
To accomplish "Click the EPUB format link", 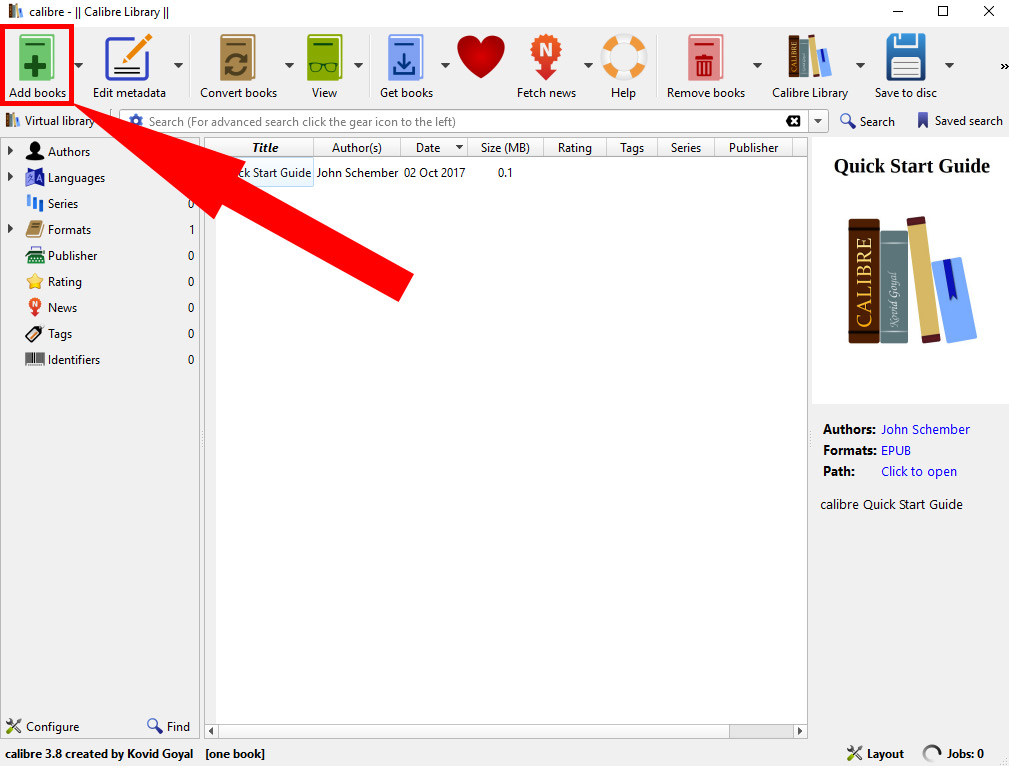I will 895,451.
